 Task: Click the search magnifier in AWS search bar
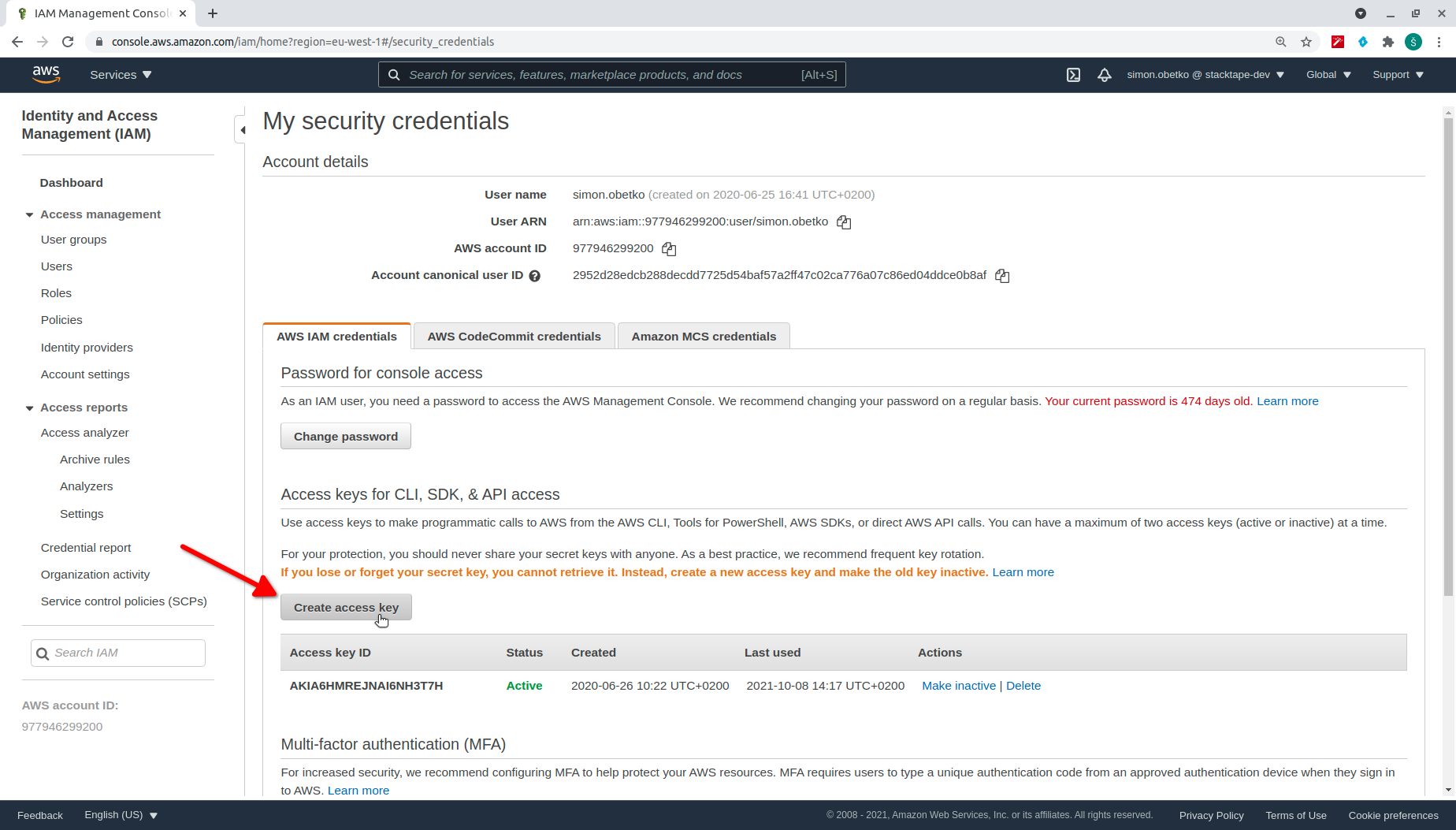point(394,75)
